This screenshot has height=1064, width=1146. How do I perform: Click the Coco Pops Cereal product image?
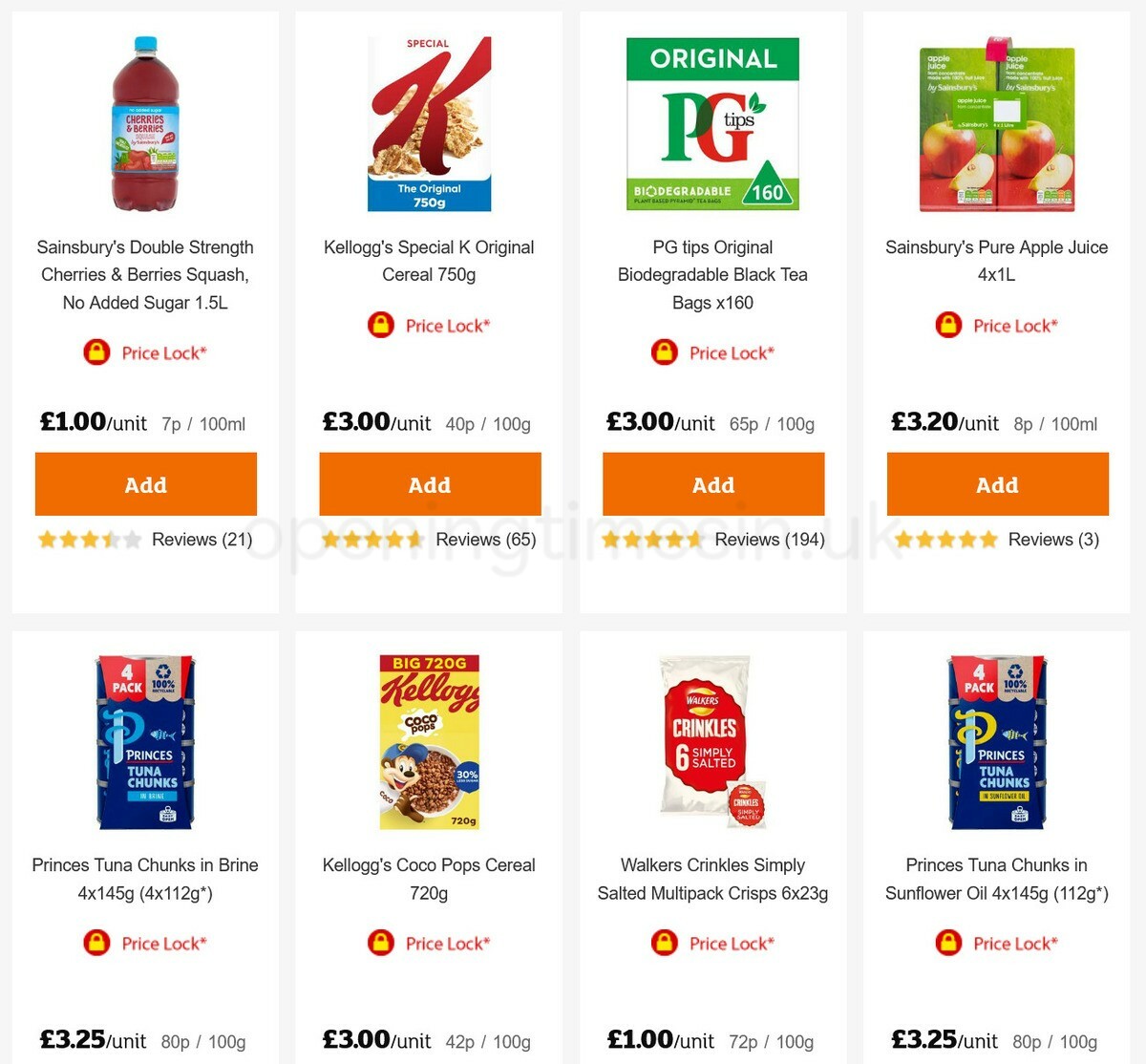pos(429,740)
